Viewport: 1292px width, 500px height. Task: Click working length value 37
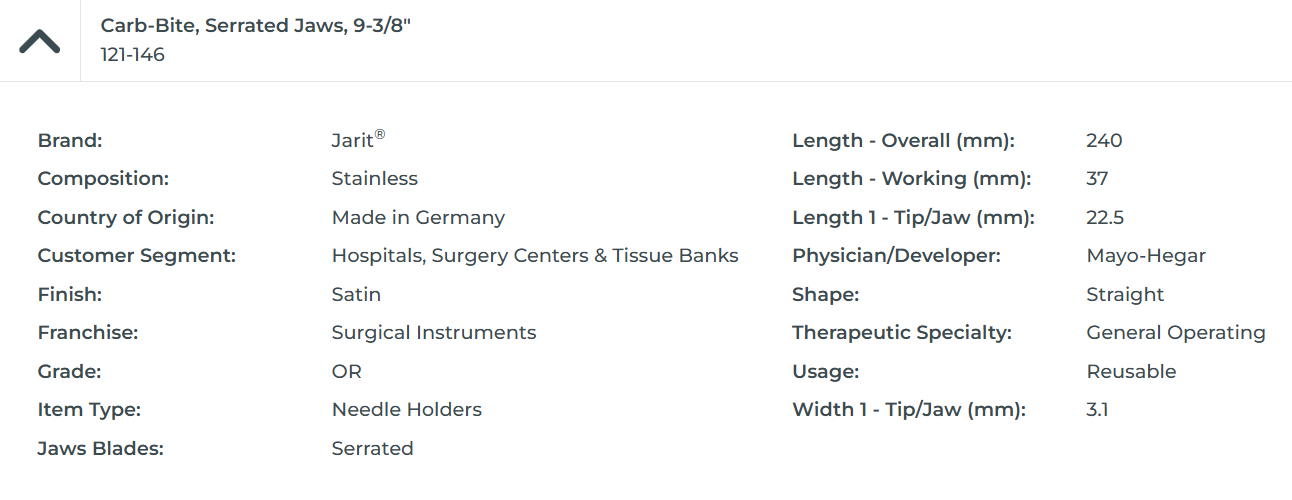click(1097, 179)
